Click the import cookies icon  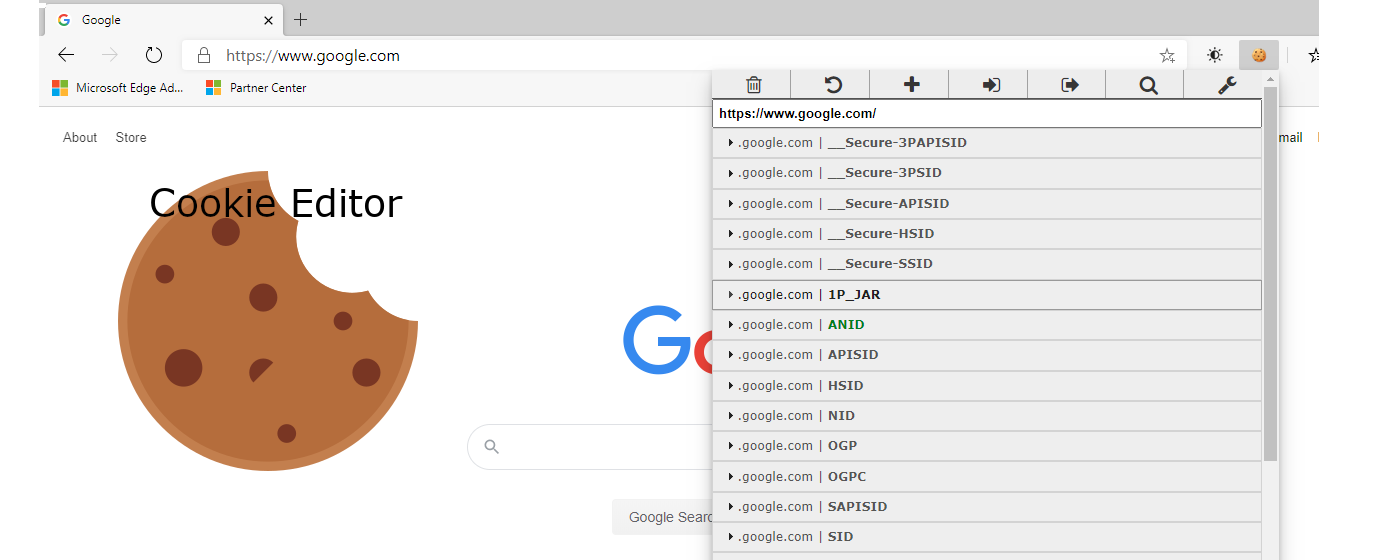[991, 85]
